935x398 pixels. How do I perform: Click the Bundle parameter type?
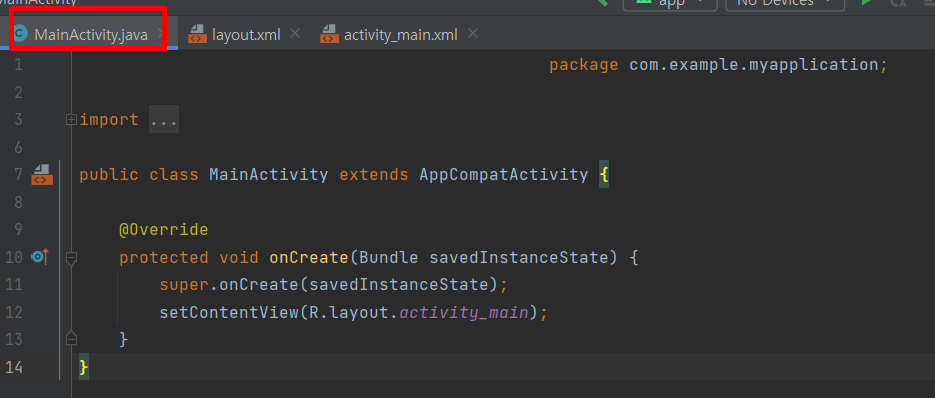[389, 258]
